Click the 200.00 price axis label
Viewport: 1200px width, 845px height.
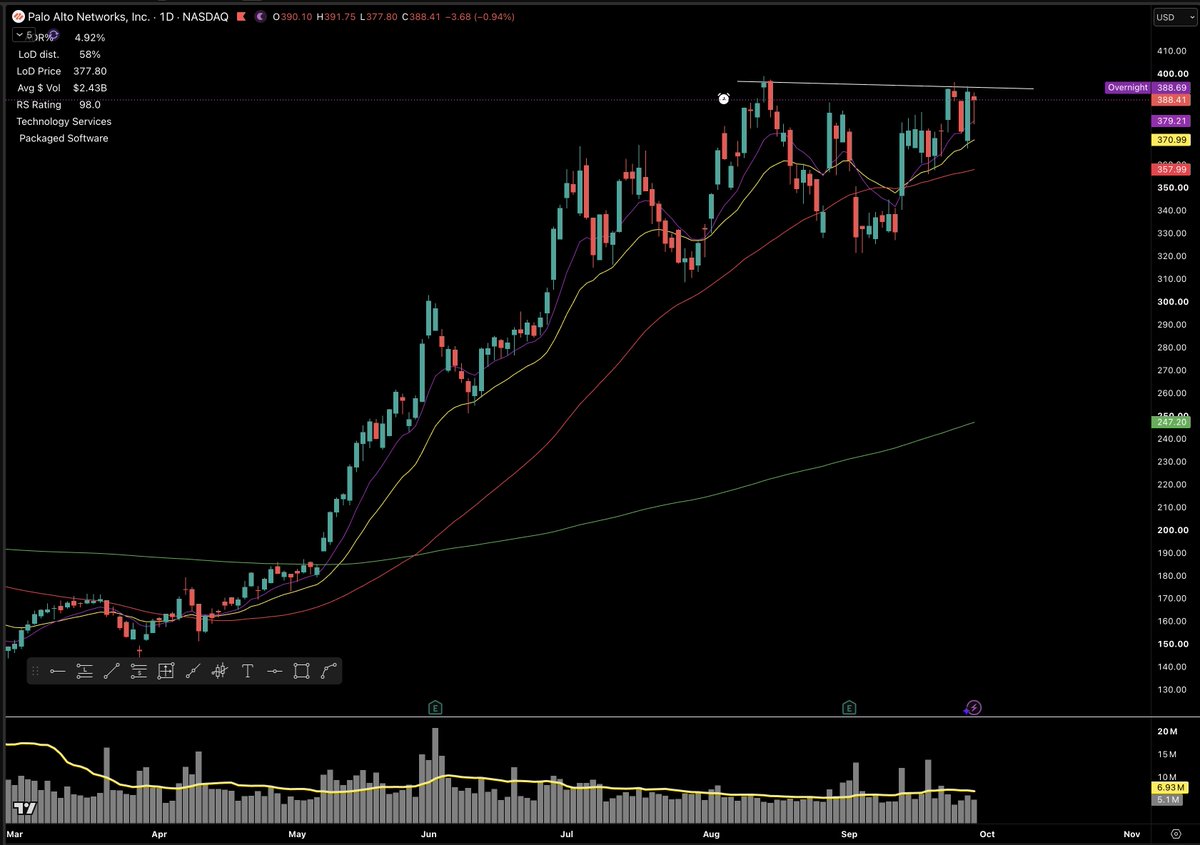pos(1171,530)
